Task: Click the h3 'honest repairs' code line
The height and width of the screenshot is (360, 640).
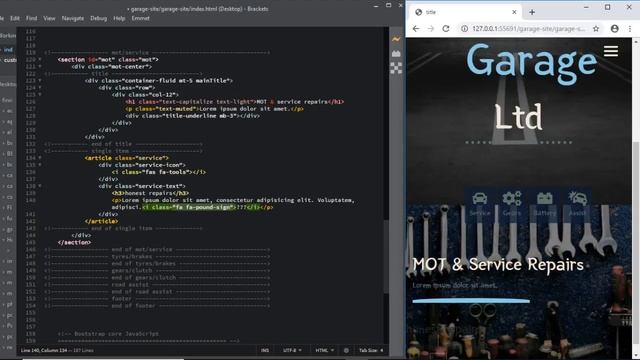Action: pyautogui.click(x=150, y=193)
